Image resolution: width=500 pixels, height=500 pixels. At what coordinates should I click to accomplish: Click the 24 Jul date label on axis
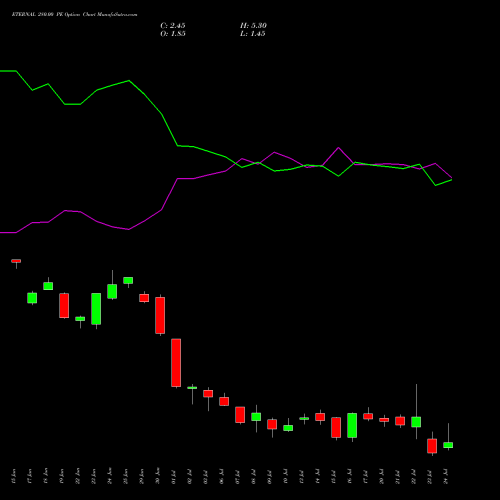445,477
